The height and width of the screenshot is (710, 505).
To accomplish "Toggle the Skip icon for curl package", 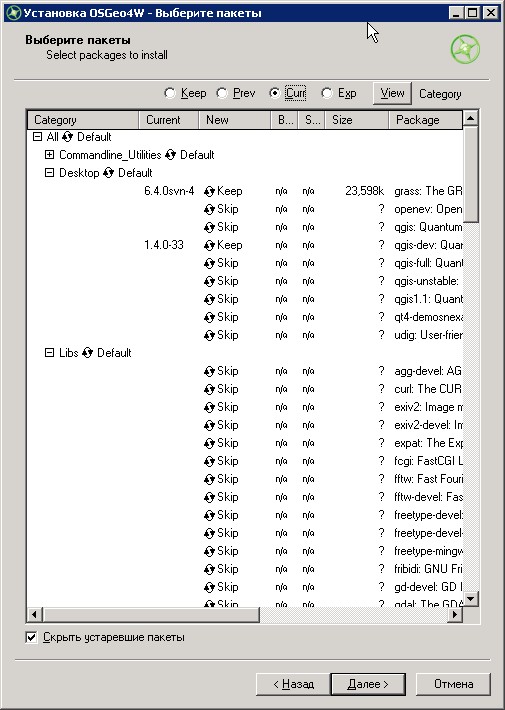I will [x=209, y=389].
